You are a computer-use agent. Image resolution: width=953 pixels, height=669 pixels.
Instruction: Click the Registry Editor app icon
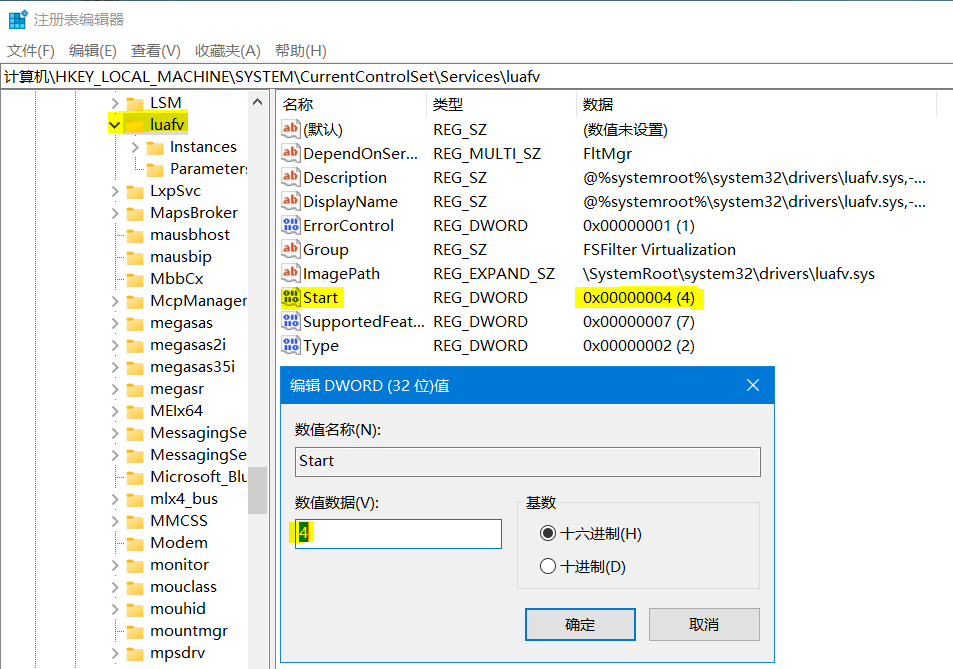17,19
